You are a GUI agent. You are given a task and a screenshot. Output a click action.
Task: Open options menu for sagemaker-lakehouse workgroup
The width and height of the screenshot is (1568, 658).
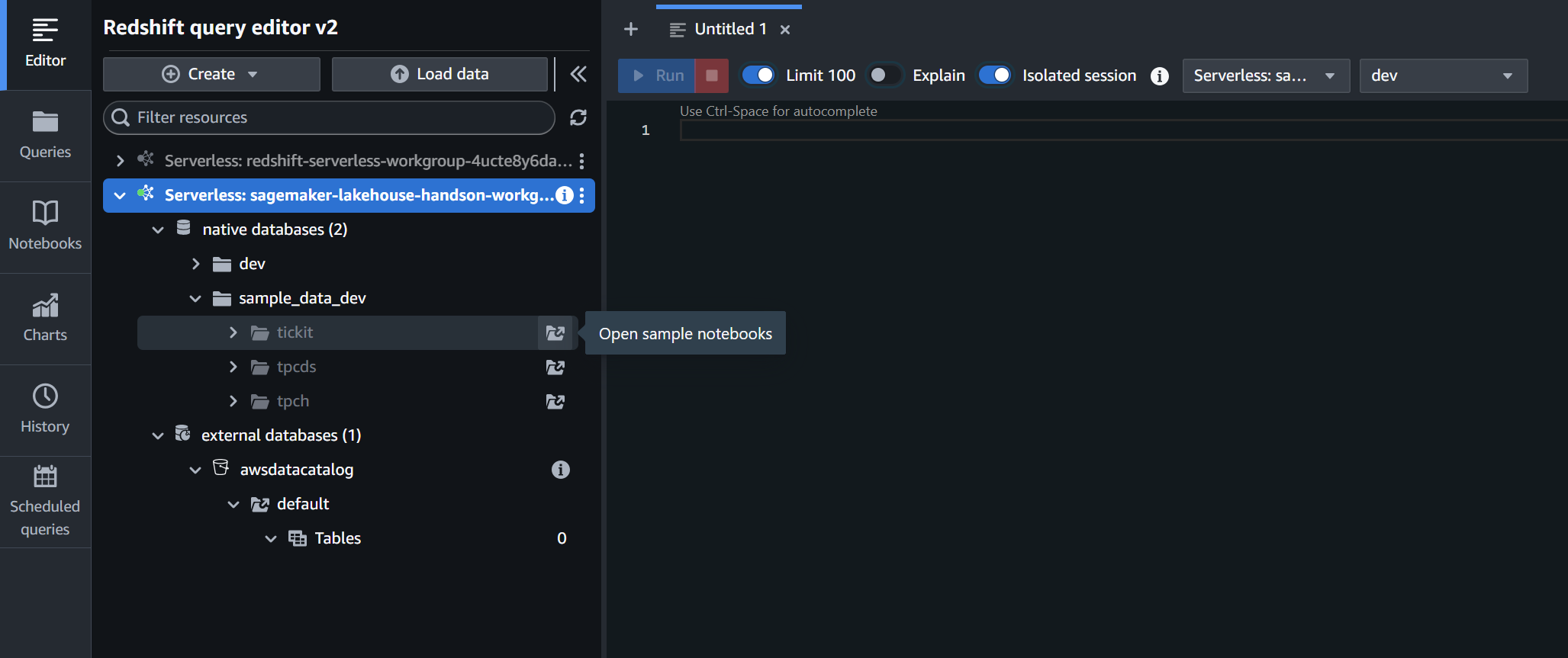[x=581, y=195]
